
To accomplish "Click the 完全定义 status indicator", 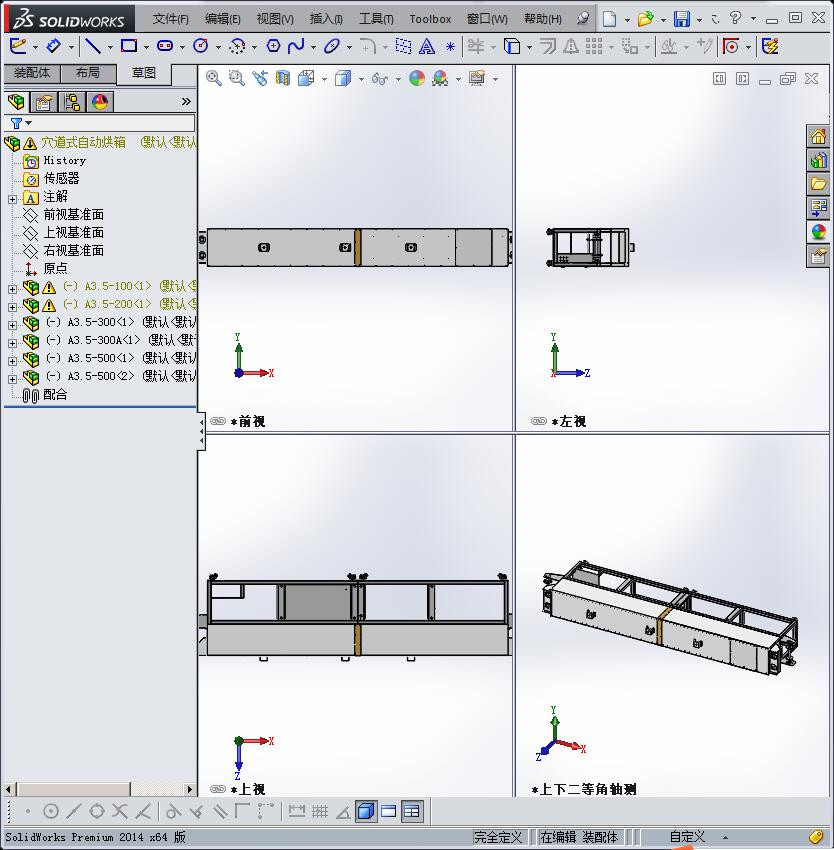I will pos(500,837).
